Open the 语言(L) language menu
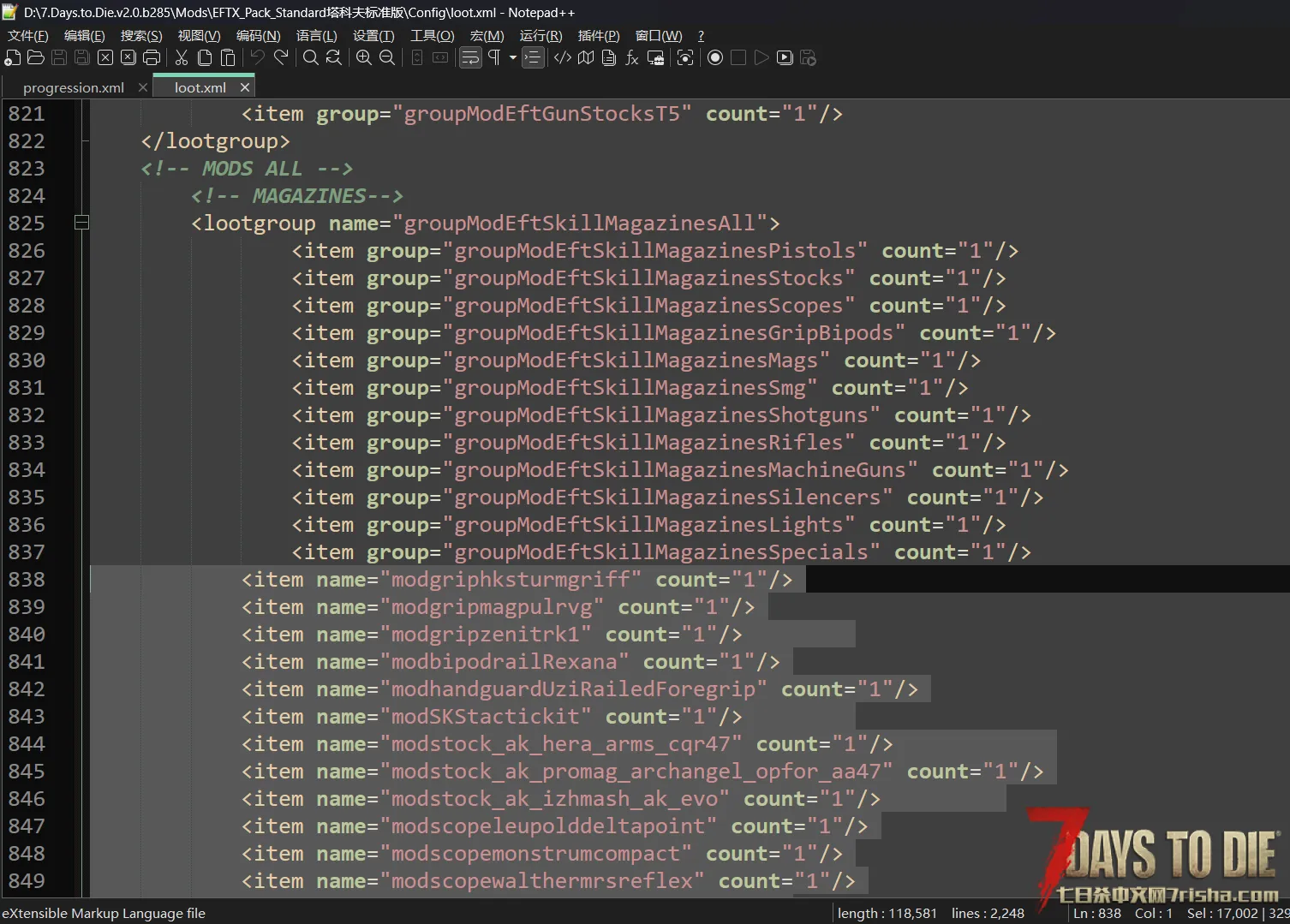The width and height of the screenshot is (1290, 924). pyautogui.click(x=316, y=36)
